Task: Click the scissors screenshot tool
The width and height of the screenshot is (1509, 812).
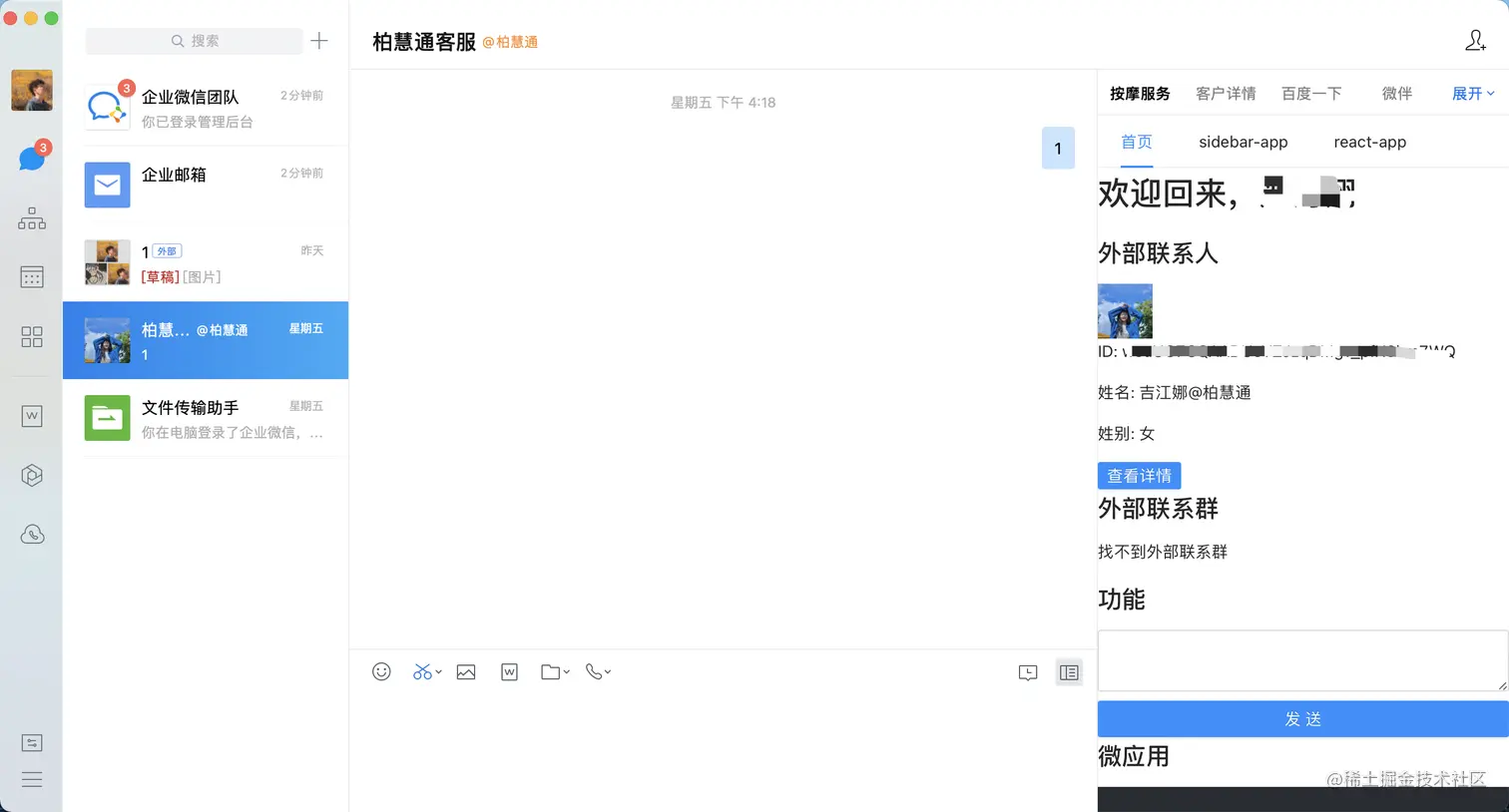Action: 422,672
